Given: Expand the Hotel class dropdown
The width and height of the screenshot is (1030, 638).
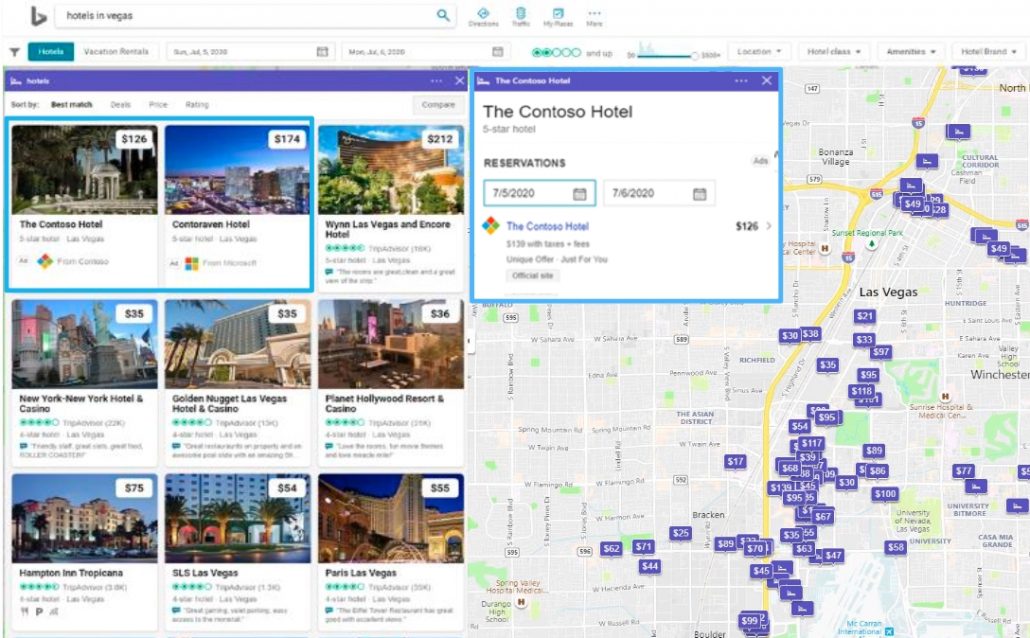Looking at the screenshot, I should point(834,51).
